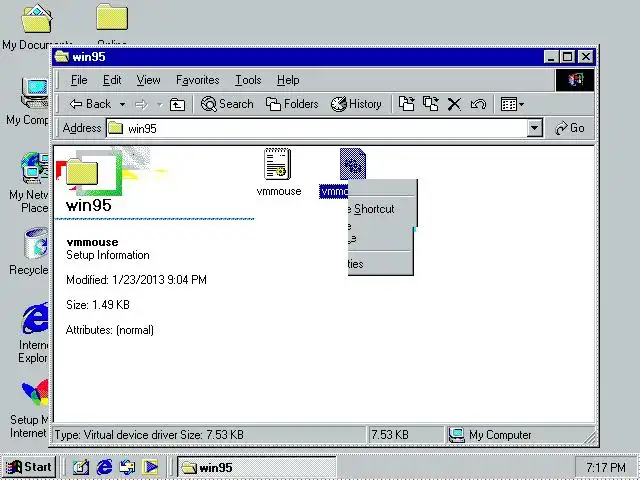The width and height of the screenshot is (640, 480).
Task: Click the Setup Information description text
Action: point(108,255)
